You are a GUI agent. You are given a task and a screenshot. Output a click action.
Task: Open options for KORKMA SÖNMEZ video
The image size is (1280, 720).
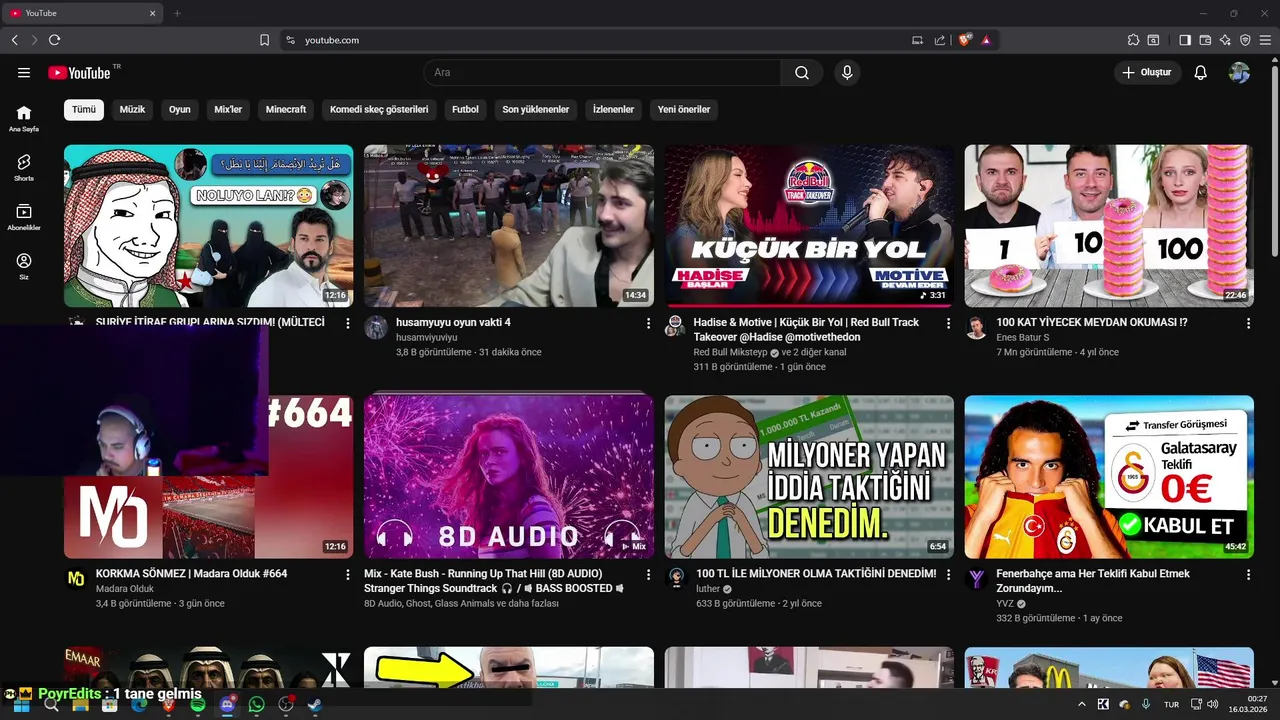pos(348,575)
